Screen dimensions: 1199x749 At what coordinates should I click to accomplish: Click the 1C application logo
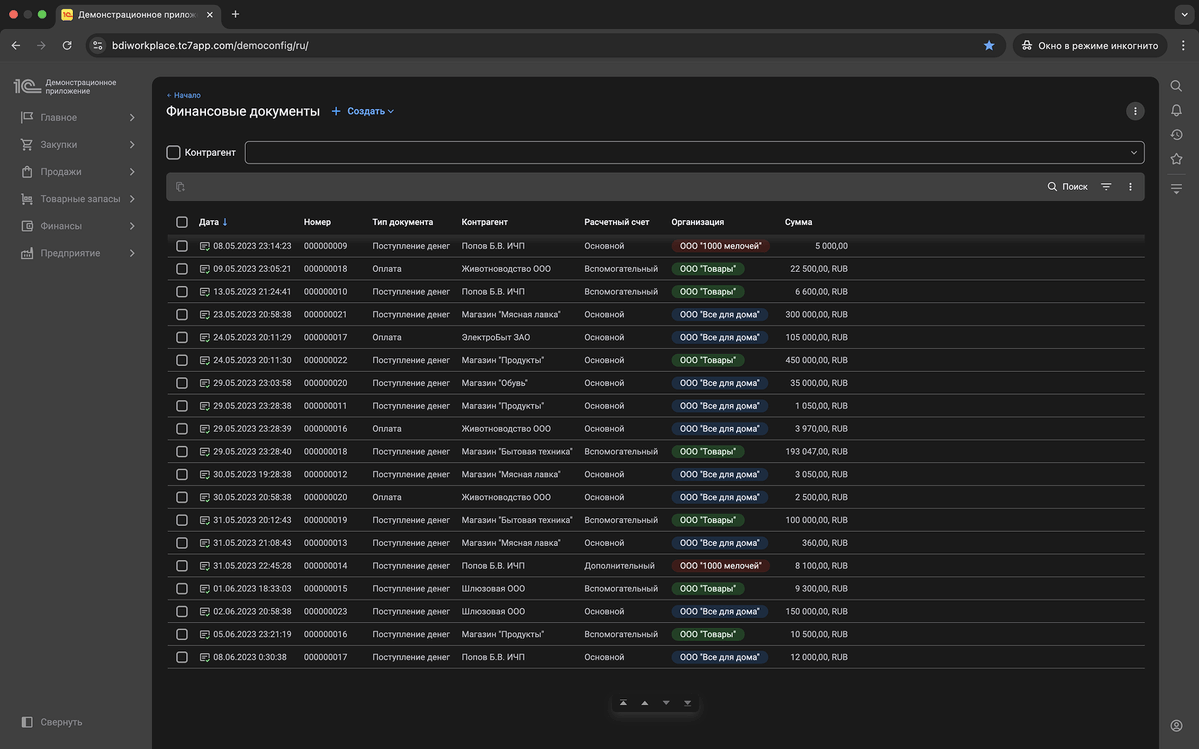click(28, 86)
